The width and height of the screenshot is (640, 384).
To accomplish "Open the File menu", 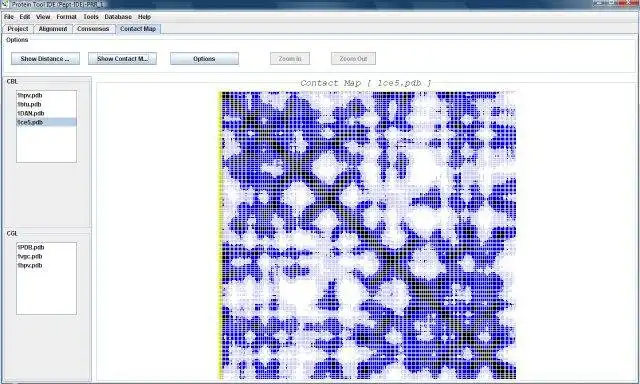I will [x=9, y=17].
